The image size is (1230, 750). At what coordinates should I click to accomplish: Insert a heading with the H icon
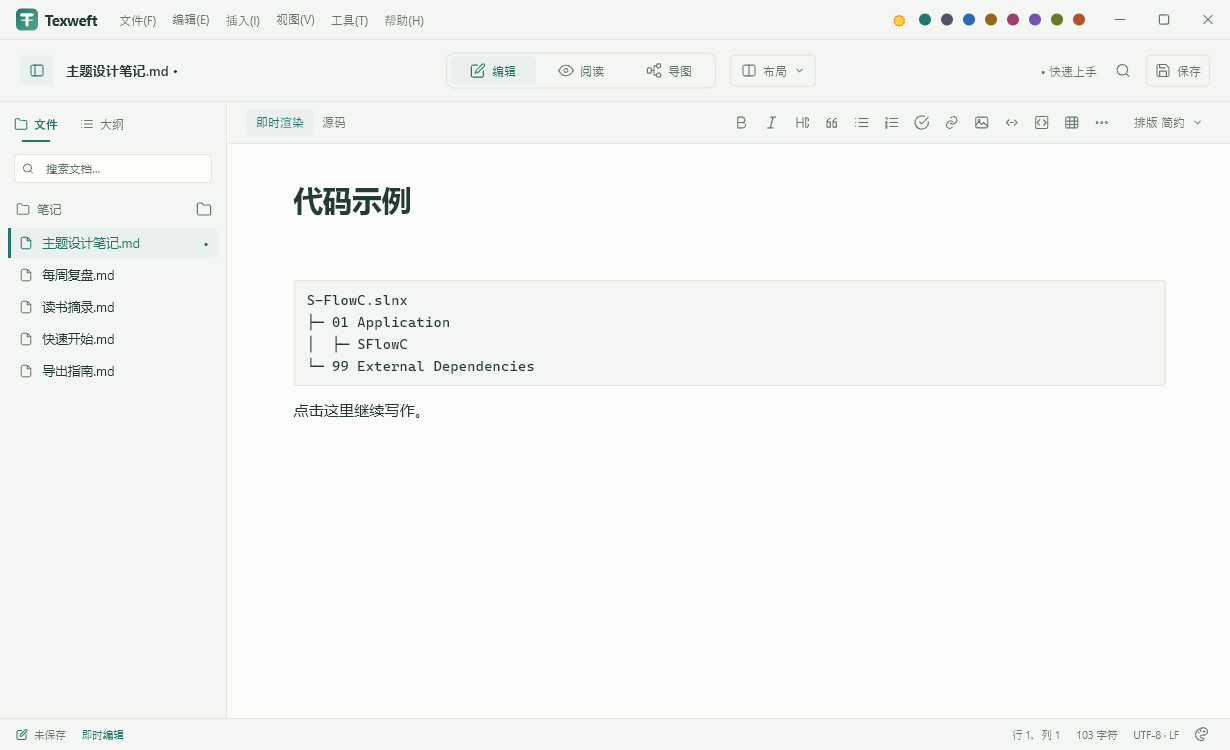802,123
